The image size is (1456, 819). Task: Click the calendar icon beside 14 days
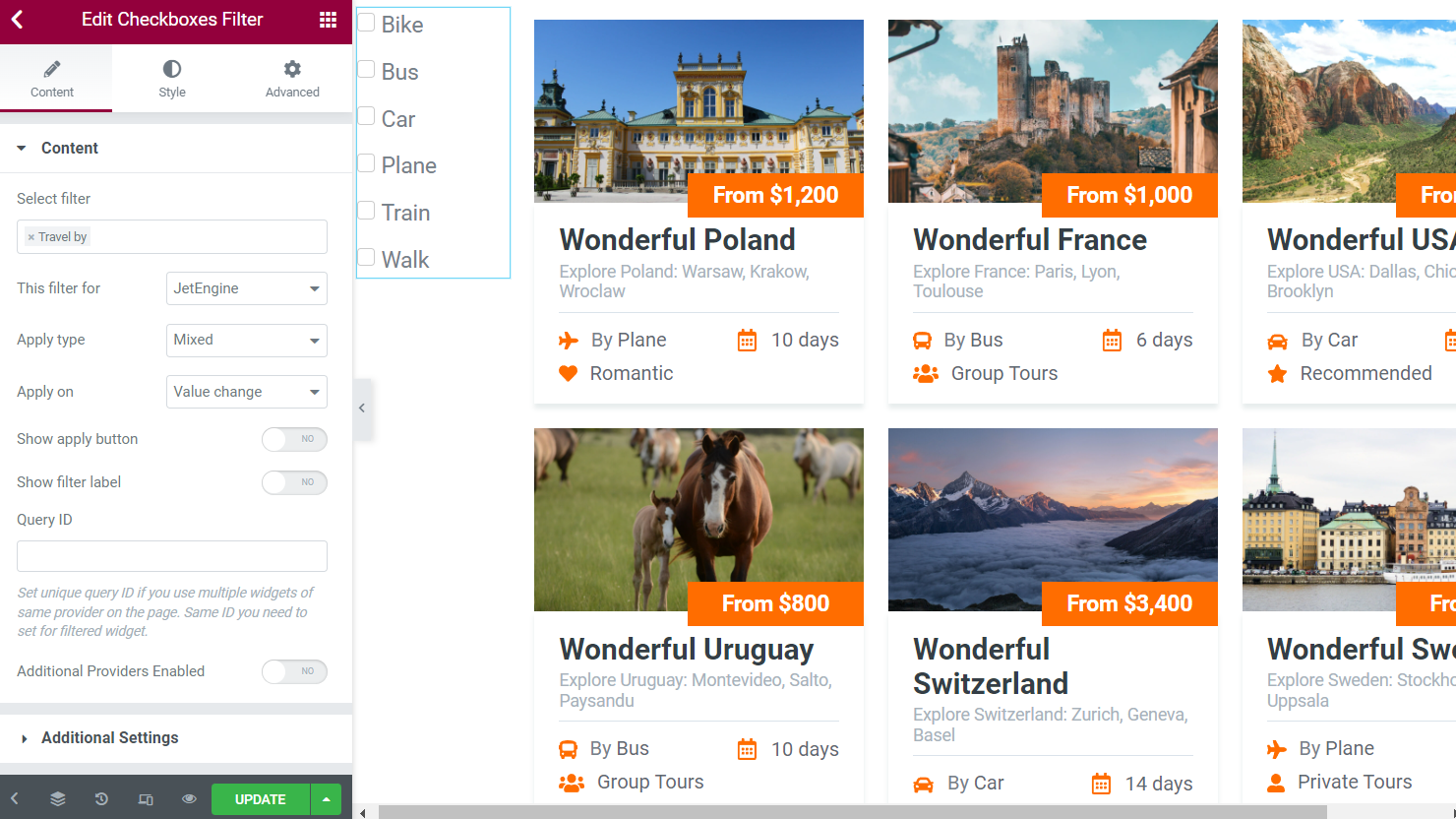pos(1102,784)
